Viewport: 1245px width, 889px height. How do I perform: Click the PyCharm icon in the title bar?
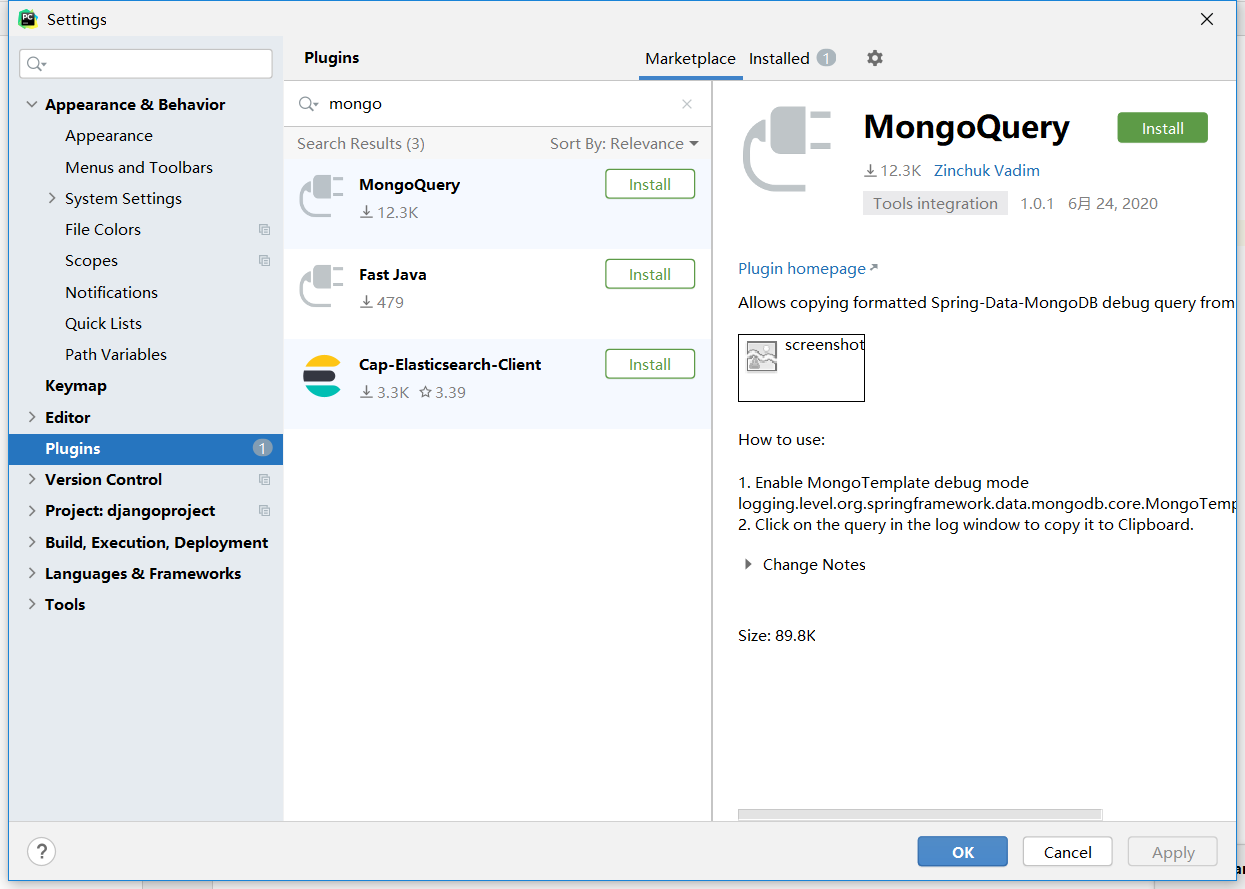click(x=28, y=19)
